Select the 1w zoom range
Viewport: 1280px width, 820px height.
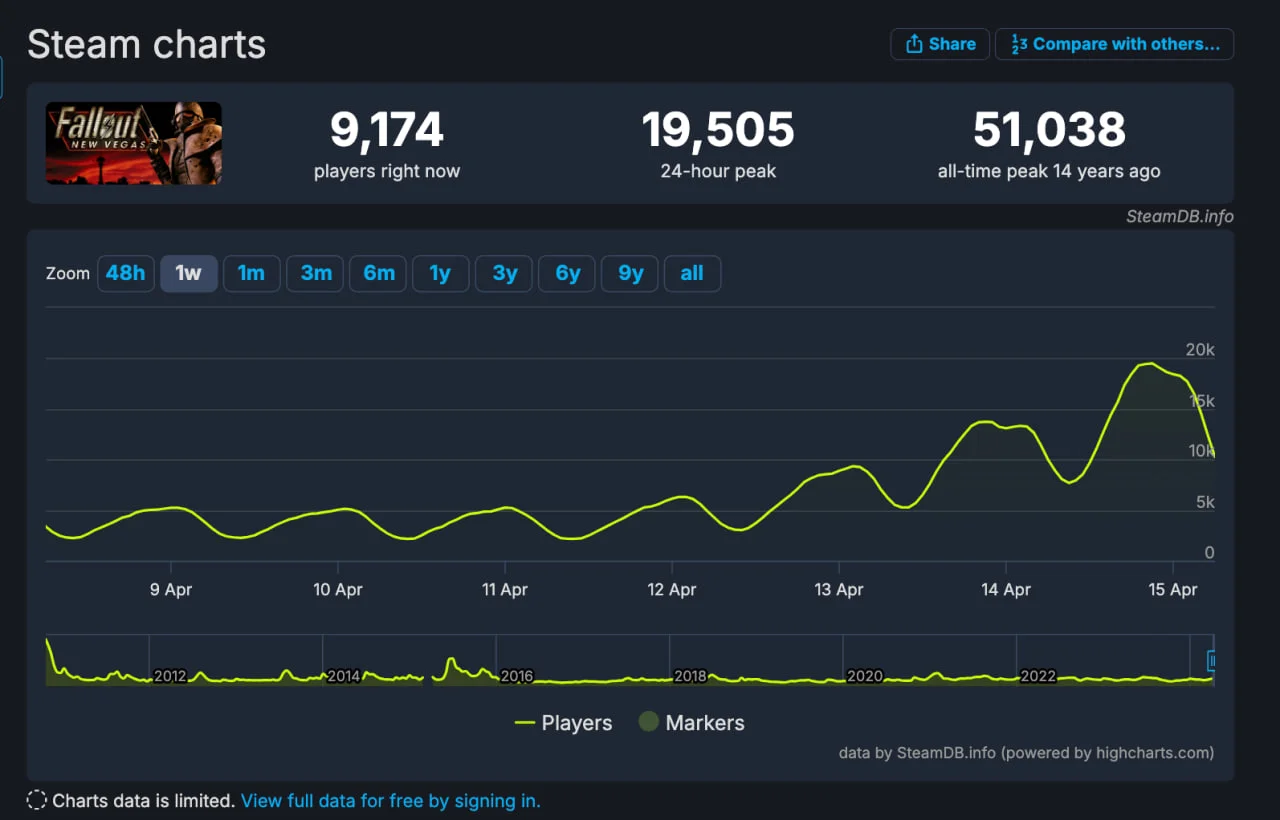coord(188,273)
